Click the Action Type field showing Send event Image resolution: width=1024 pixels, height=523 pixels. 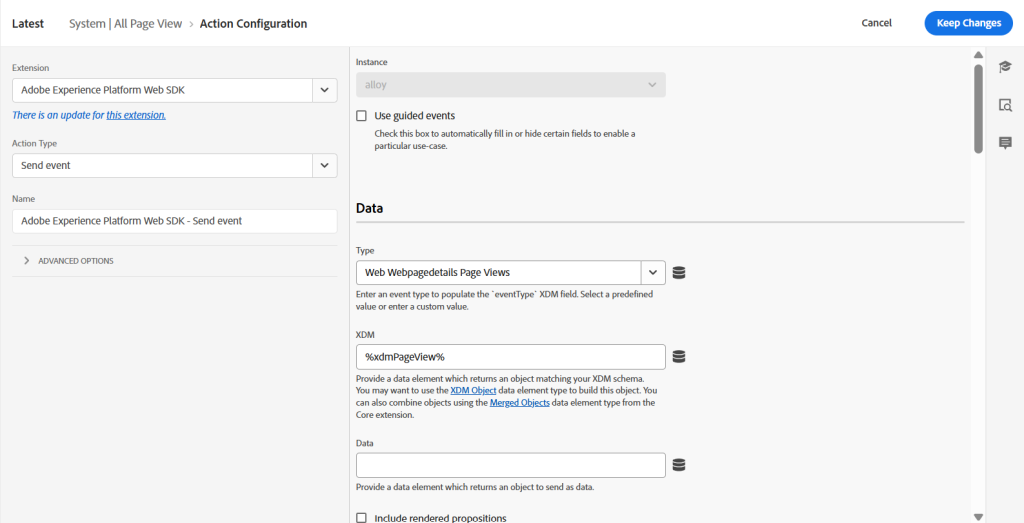(163, 165)
